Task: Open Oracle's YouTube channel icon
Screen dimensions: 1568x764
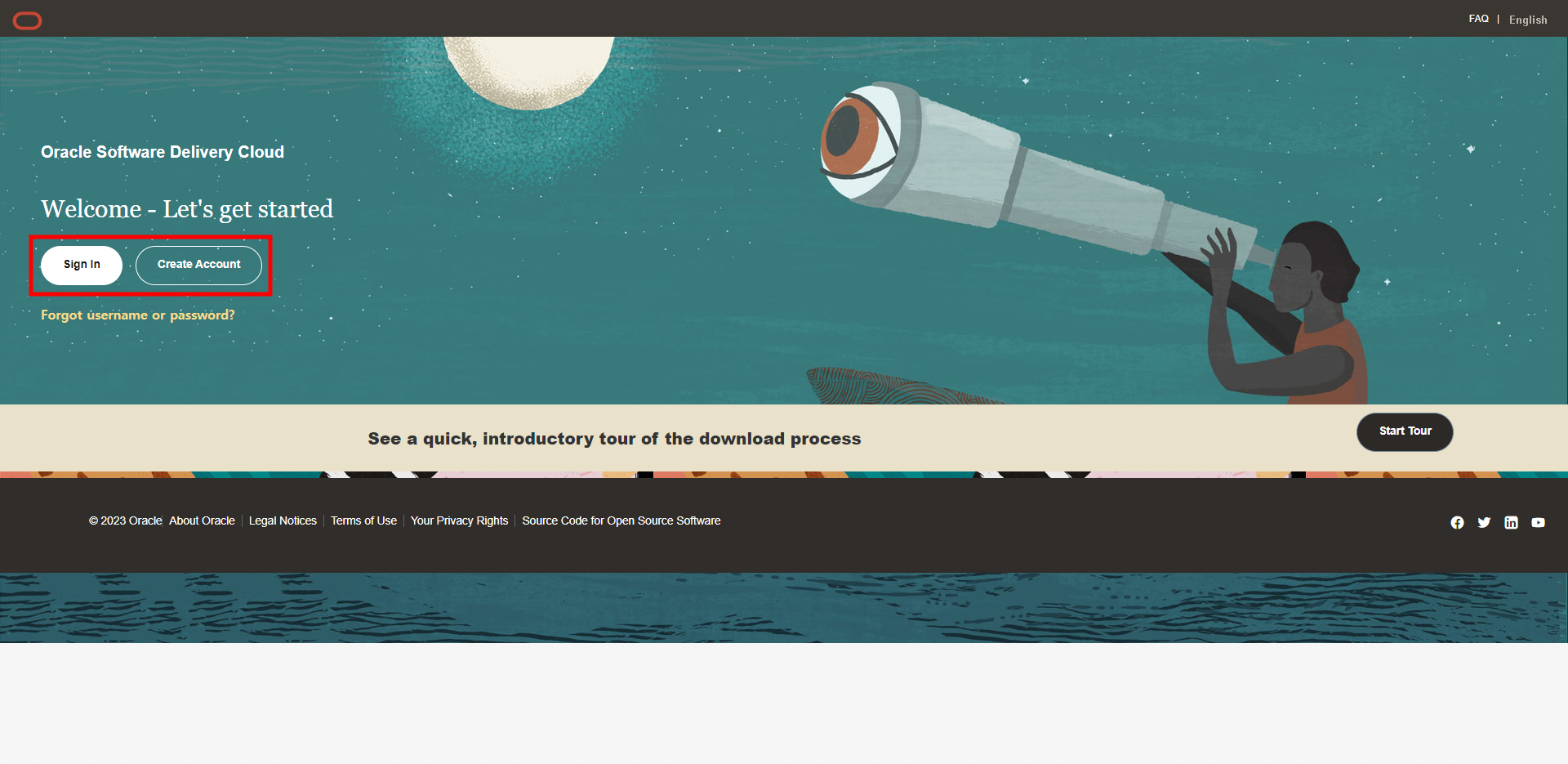Action: [x=1538, y=522]
